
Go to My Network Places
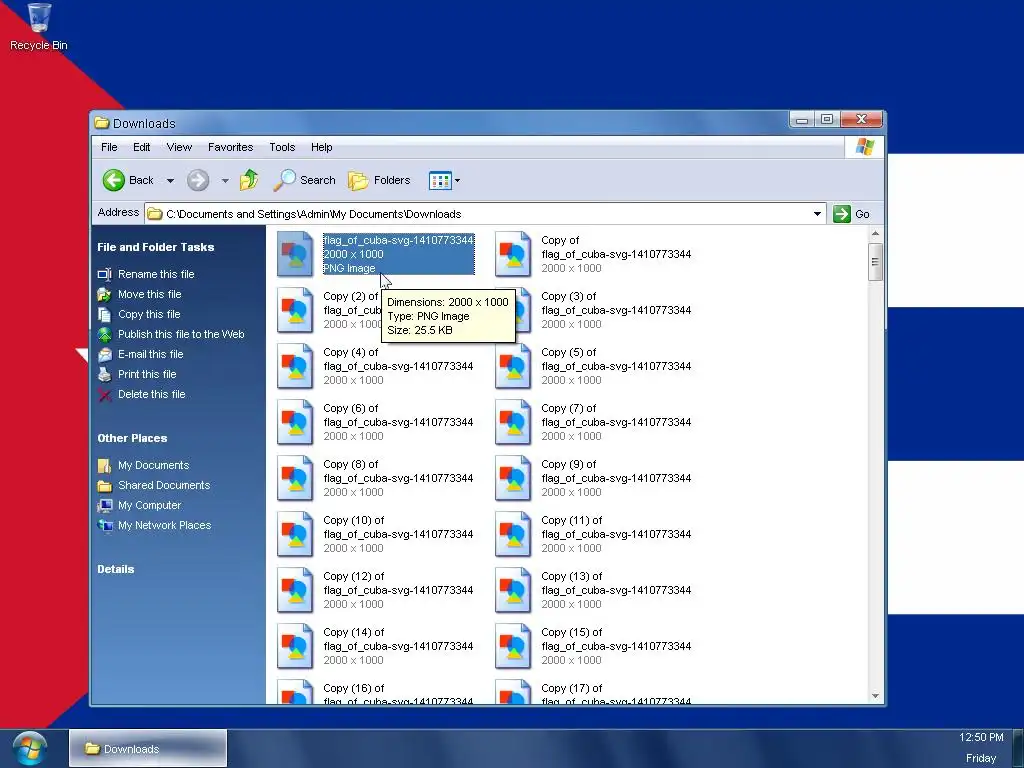tap(165, 526)
